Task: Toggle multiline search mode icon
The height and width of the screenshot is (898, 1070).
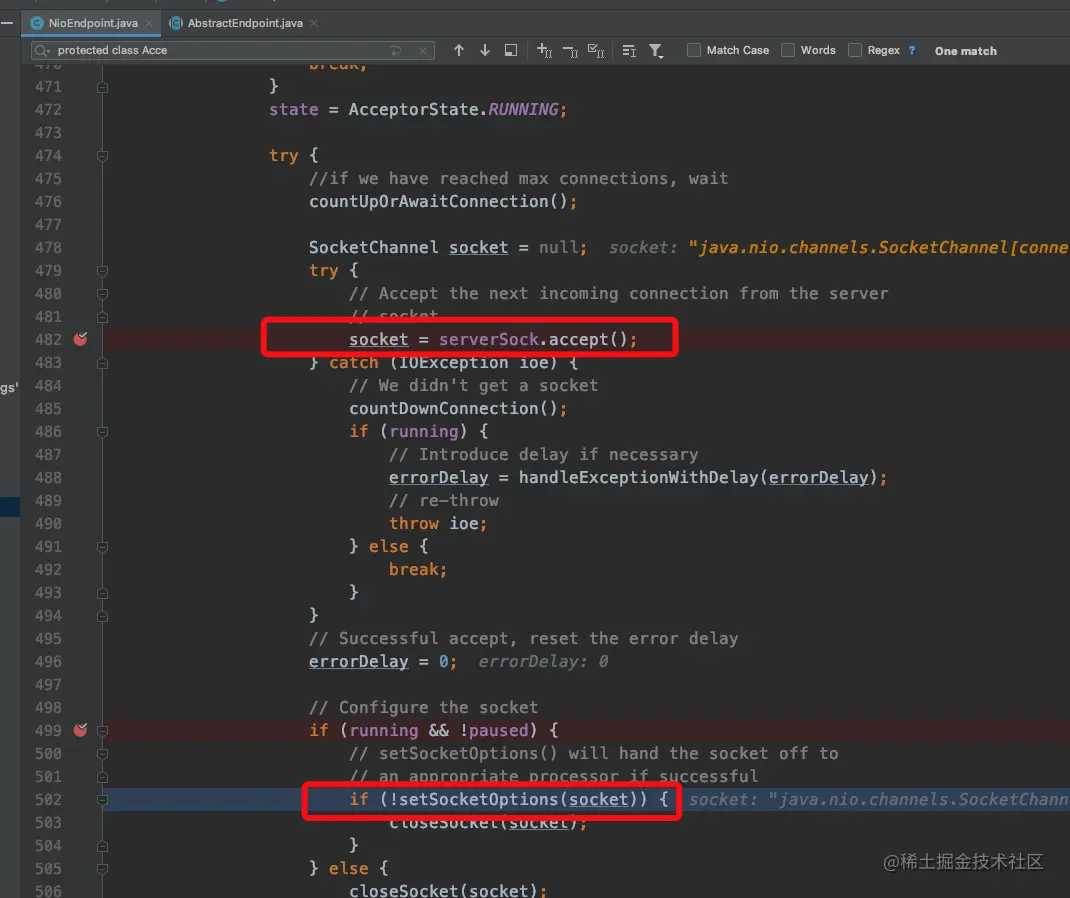Action: [x=629, y=50]
